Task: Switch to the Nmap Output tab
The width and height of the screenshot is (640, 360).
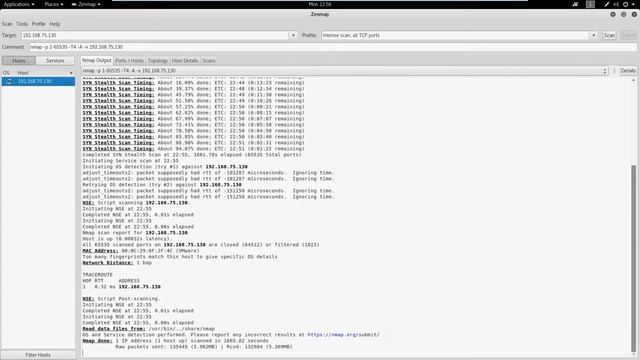Action: coord(97,60)
